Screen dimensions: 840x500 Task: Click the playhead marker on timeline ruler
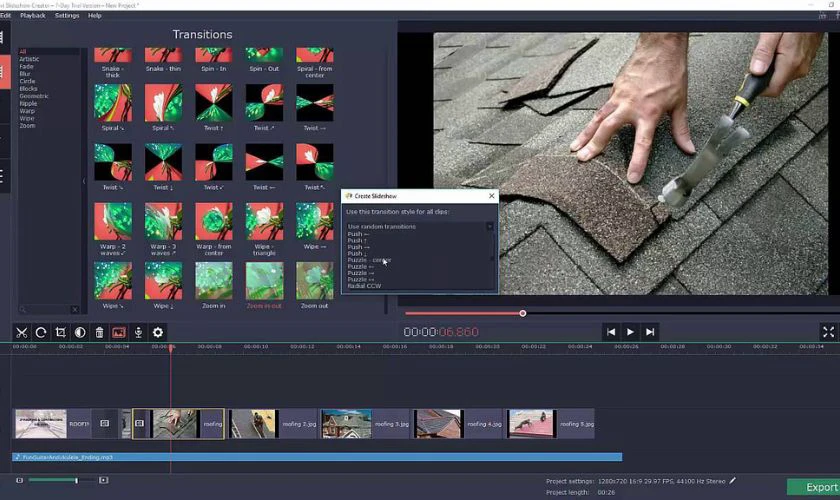pyautogui.click(x=171, y=347)
